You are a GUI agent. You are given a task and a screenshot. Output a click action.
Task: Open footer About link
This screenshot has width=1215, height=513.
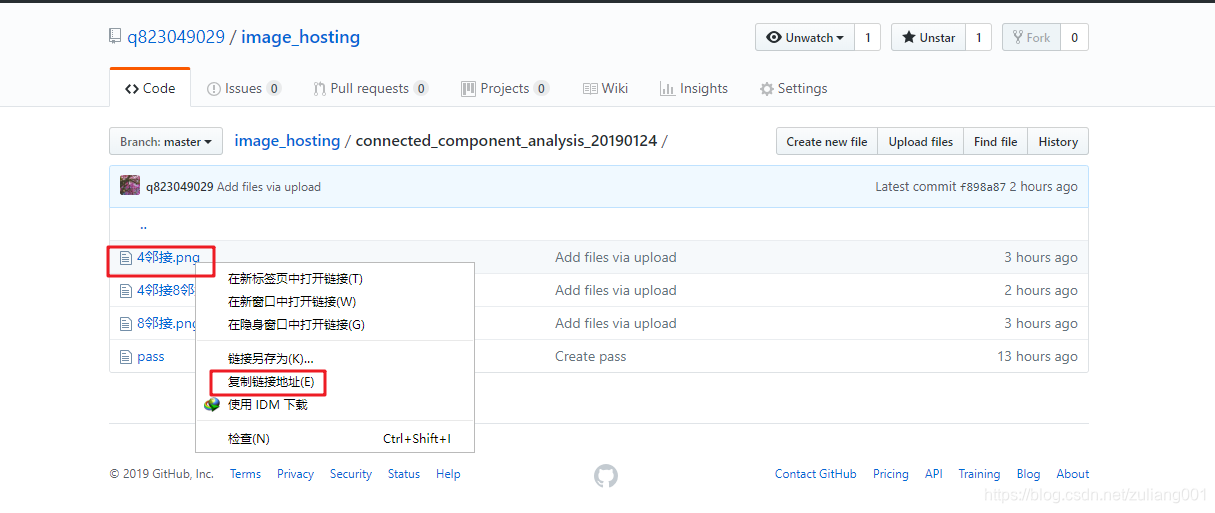click(x=1073, y=474)
